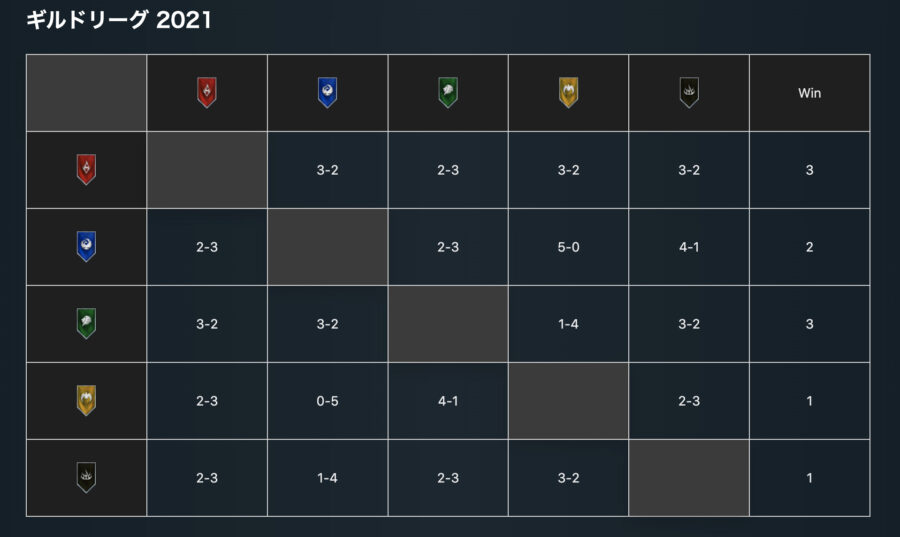Select the blue guild banner in left column
Viewport: 900px width, 537px height.
86,246
